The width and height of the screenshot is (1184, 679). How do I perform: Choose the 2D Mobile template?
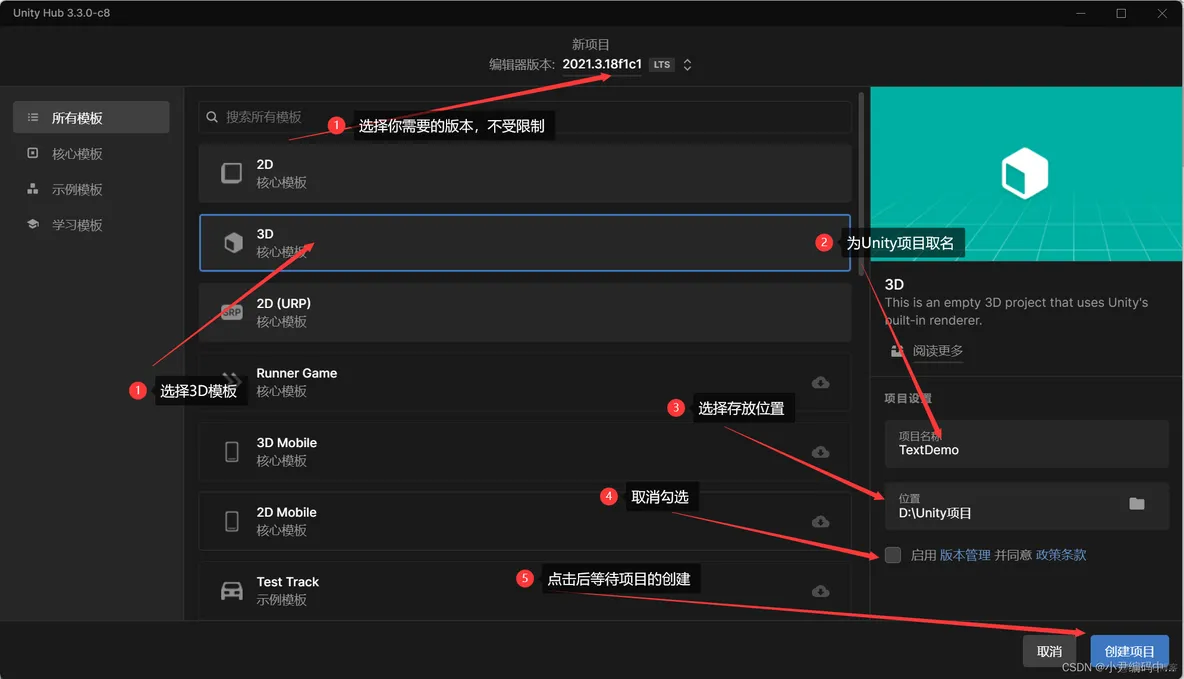[525, 520]
